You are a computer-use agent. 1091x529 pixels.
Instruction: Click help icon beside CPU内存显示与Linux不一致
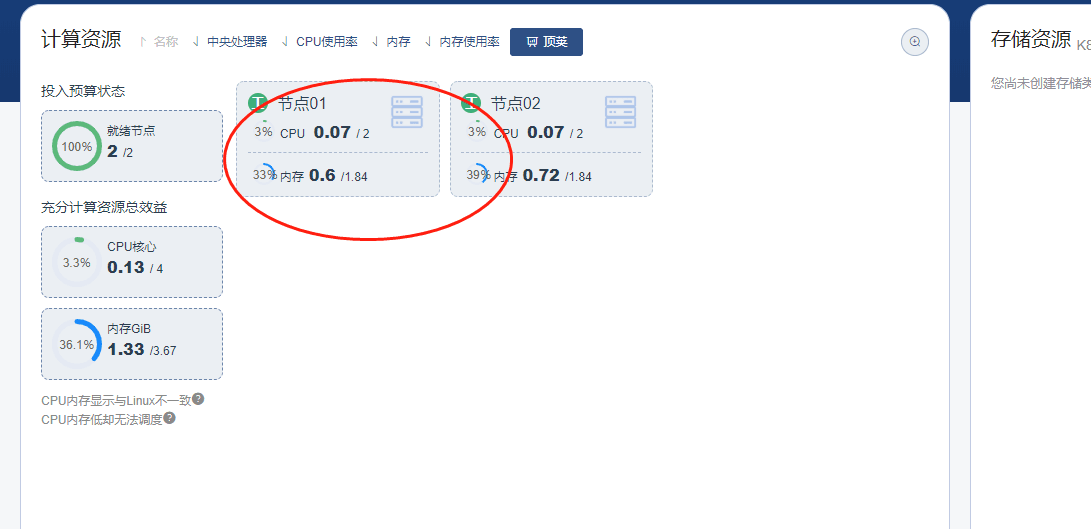click(x=198, y=399)
